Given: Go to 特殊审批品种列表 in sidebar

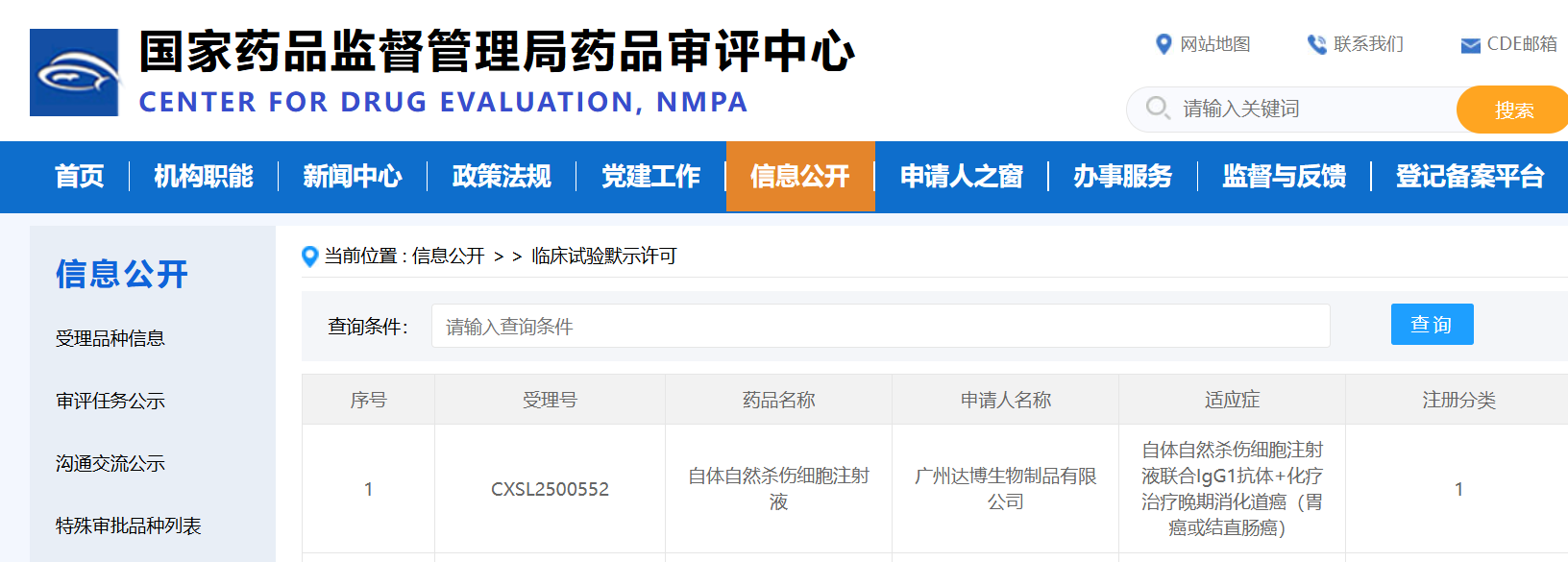Looking at the screenshot, I should [x=129, y=526].
